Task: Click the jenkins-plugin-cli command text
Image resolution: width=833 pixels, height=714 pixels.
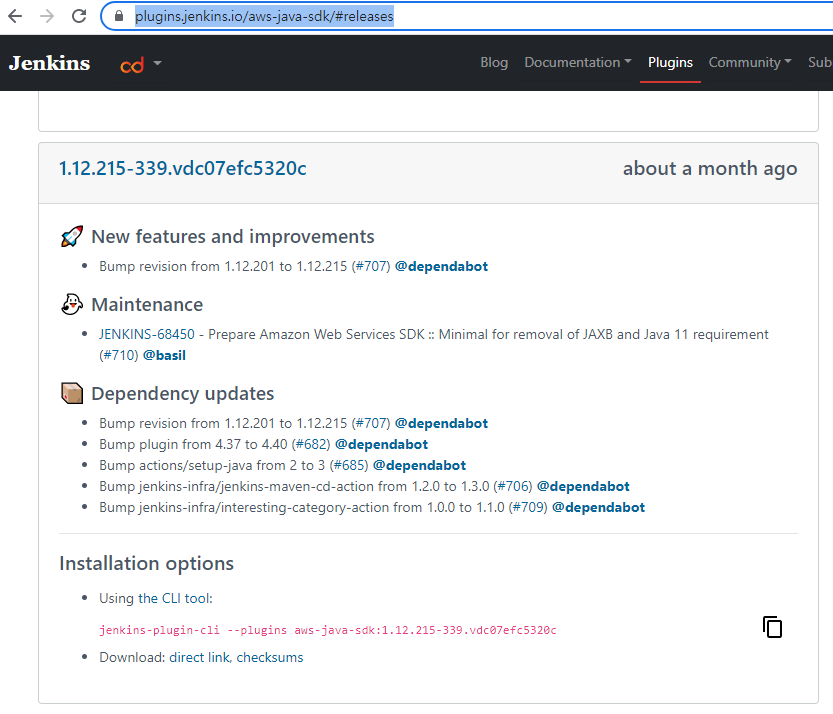Action: [328, 630]
